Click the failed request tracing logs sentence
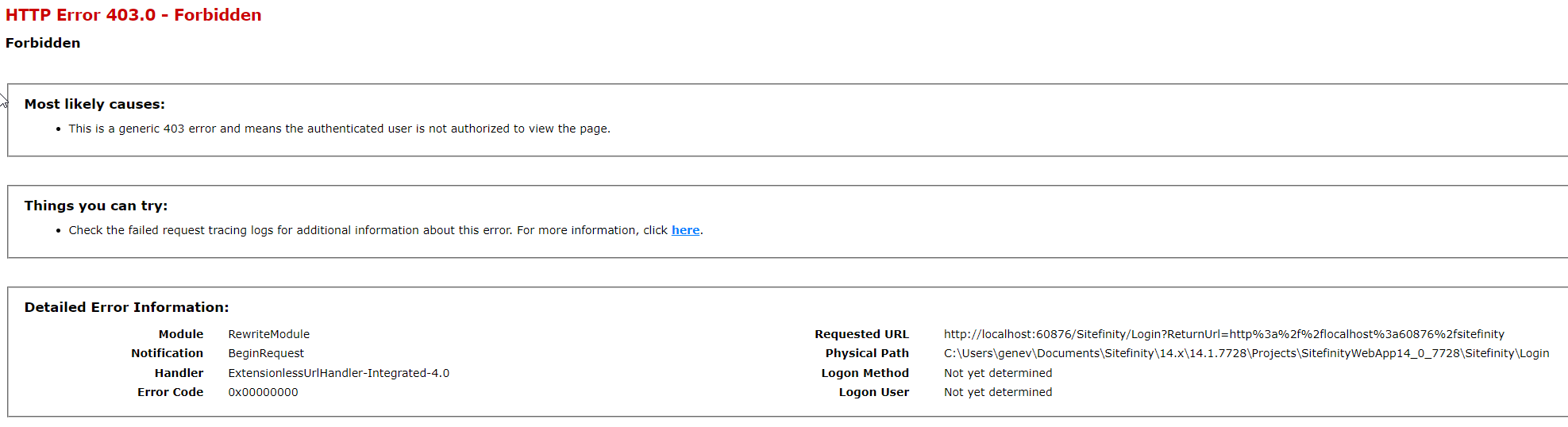Image resolution: width=1568 pixels, height=427 pixels. (386, 230)
